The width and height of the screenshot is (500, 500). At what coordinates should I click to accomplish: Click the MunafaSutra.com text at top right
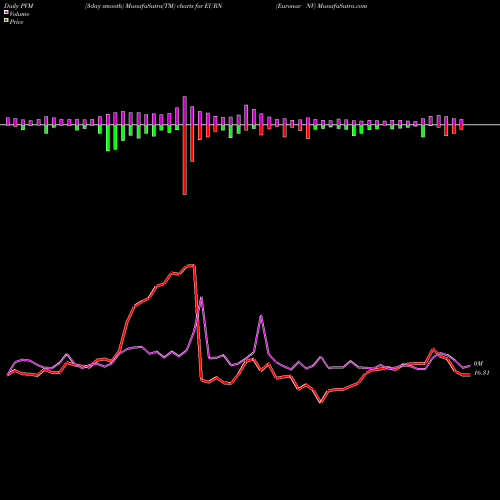click(x=342, y=6)
